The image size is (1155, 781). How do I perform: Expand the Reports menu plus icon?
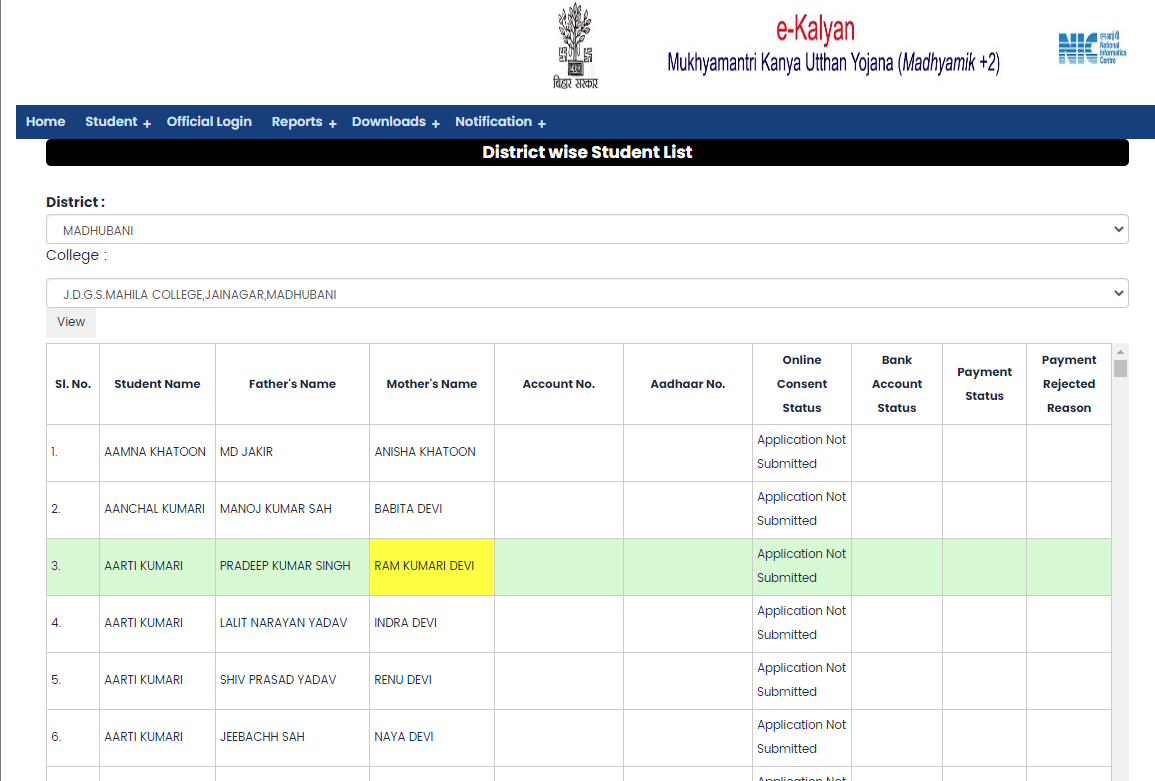pos(332,123)
